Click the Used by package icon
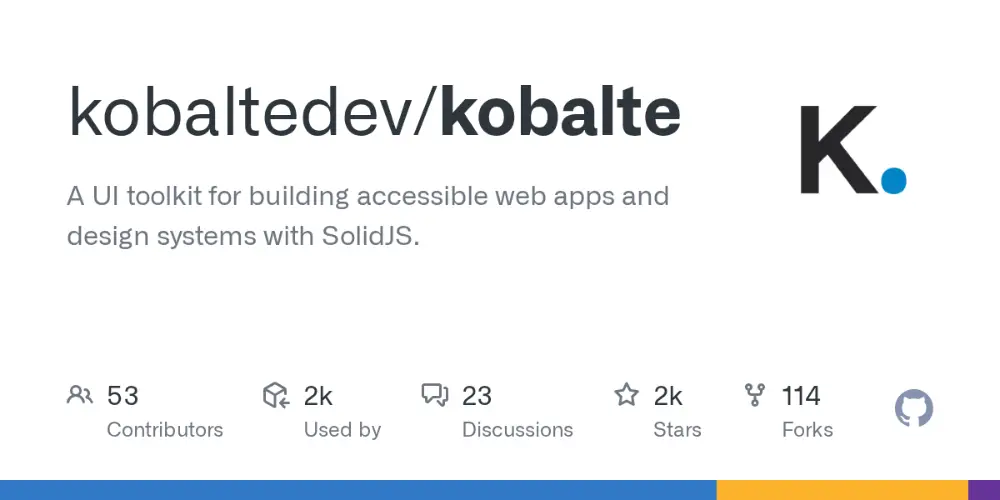The height and width of the screenshot is (500, 1000). point(276,395)
